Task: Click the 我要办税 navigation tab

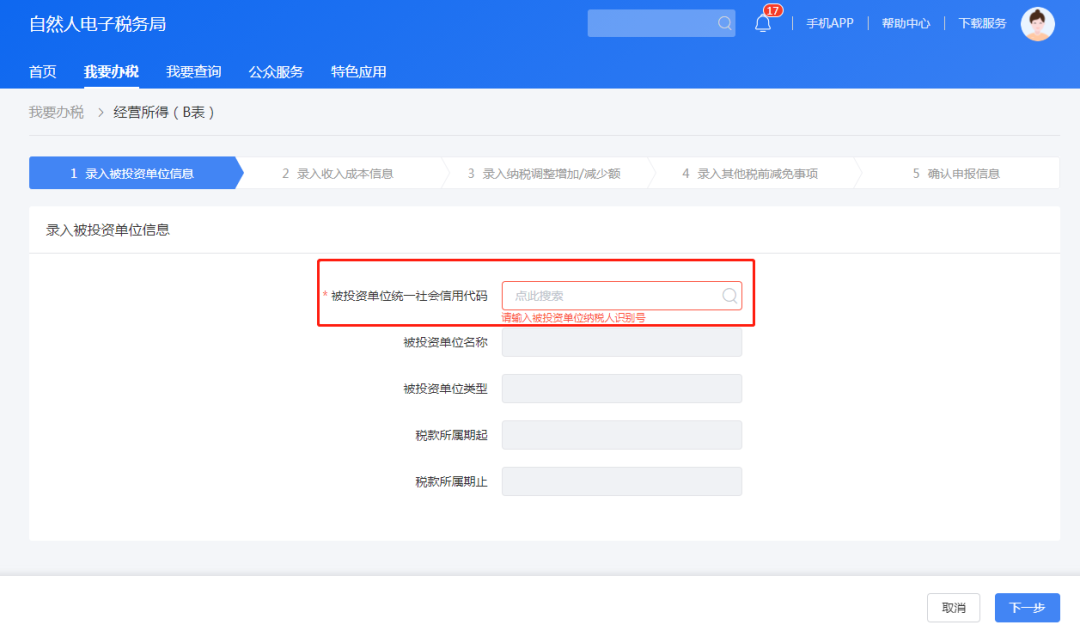Action: (x=111, y=72)
